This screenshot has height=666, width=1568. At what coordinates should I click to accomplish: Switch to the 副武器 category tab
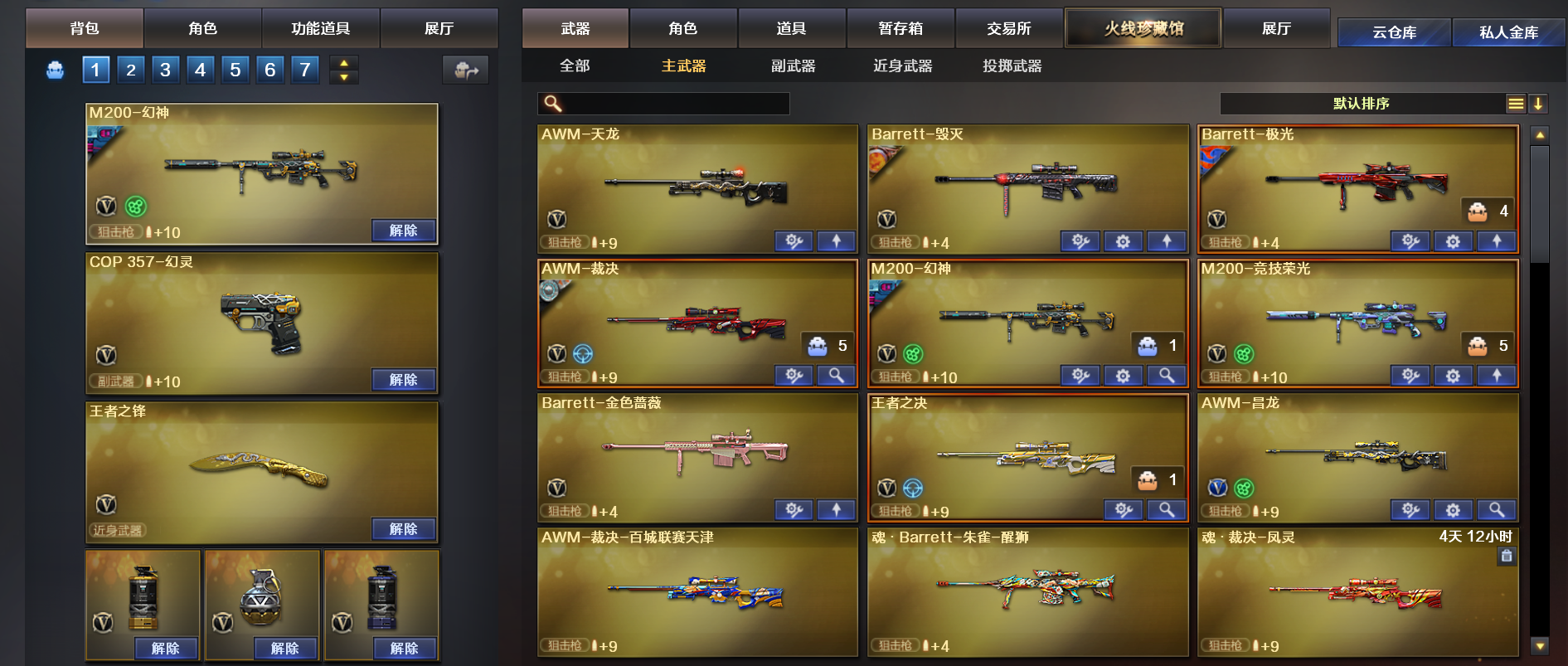pyautogui.click(x=793, y=66)
